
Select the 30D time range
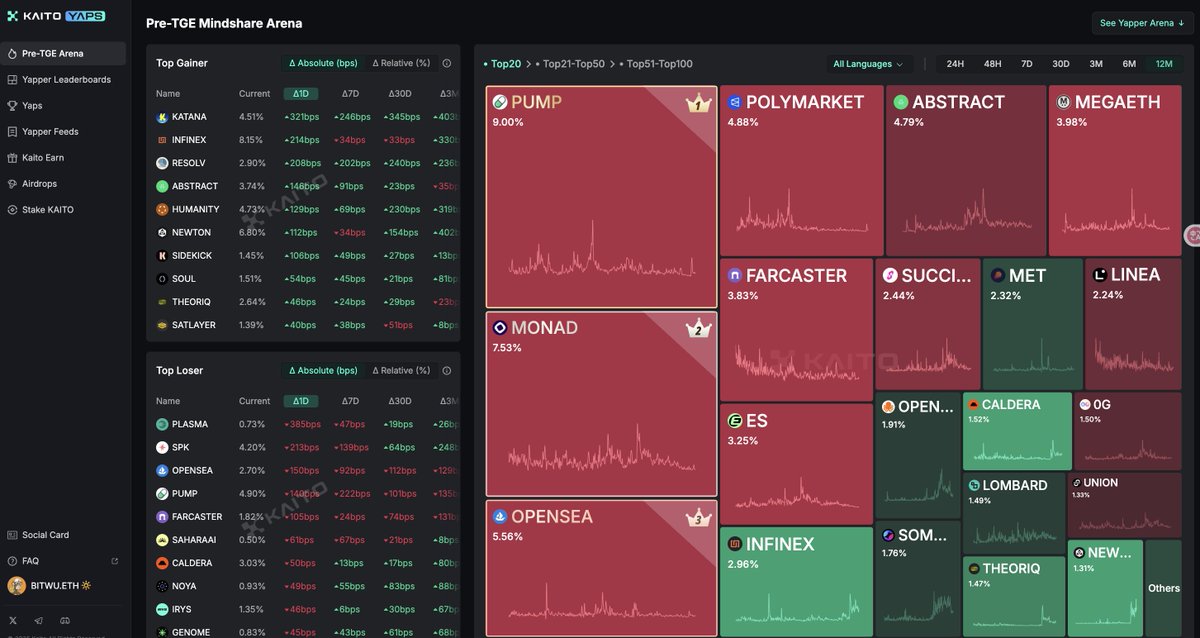1061,64
